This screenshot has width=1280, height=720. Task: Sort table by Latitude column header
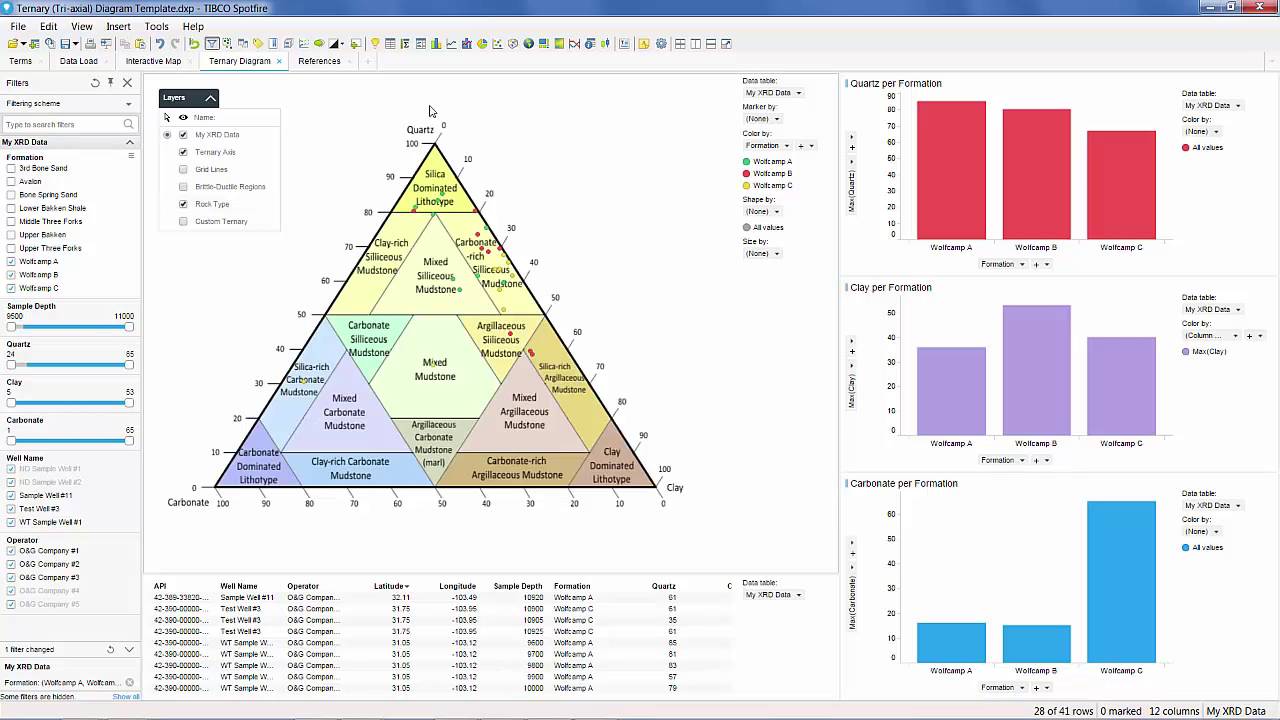pos(392,586)
